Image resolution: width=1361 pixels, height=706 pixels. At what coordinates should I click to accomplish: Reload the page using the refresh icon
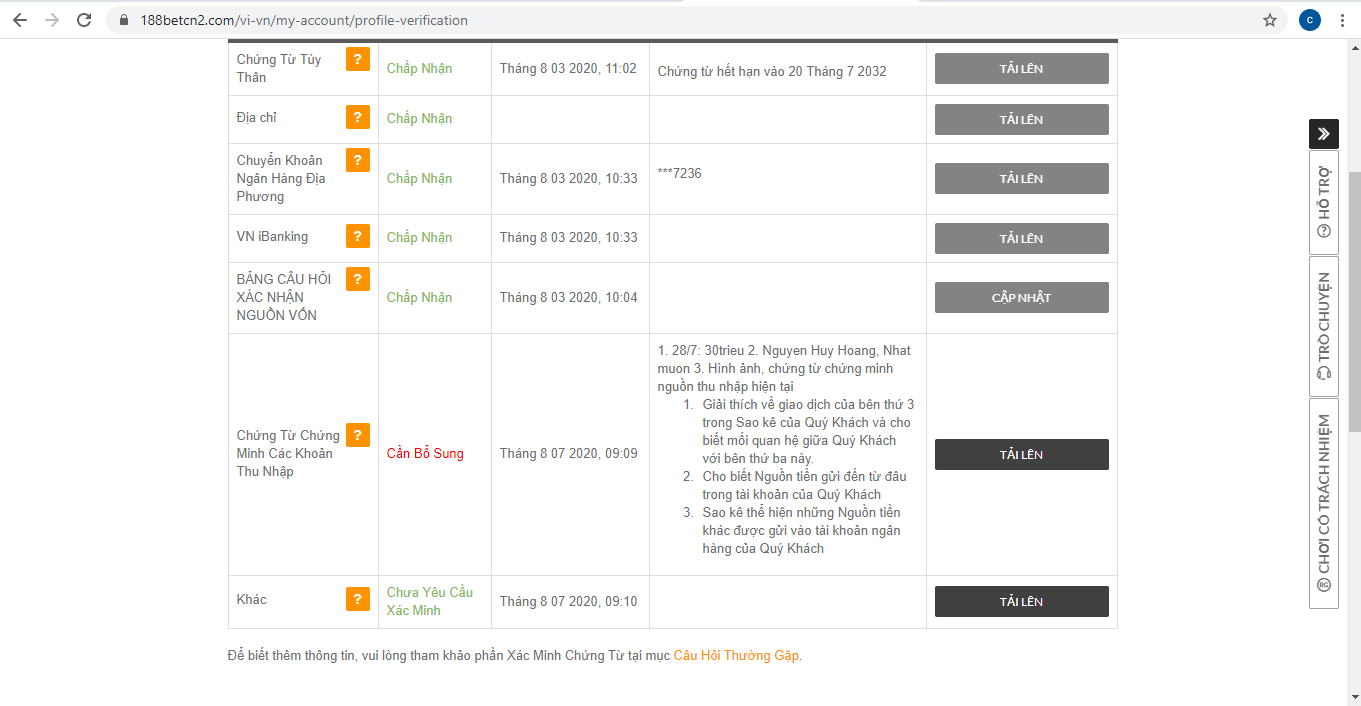[x=84, y=20]
